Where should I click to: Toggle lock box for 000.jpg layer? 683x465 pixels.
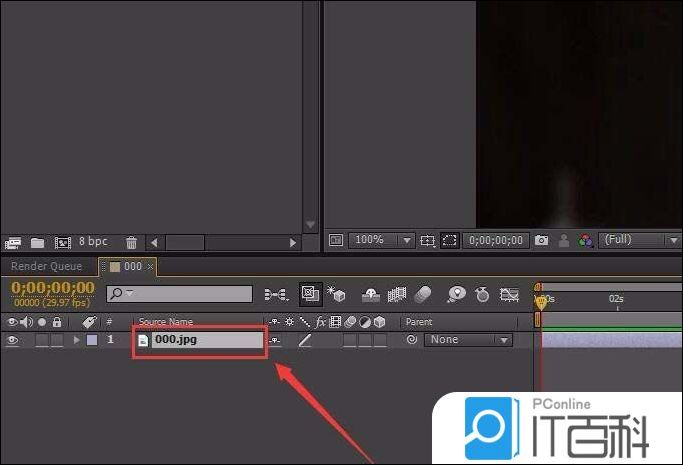57,340
